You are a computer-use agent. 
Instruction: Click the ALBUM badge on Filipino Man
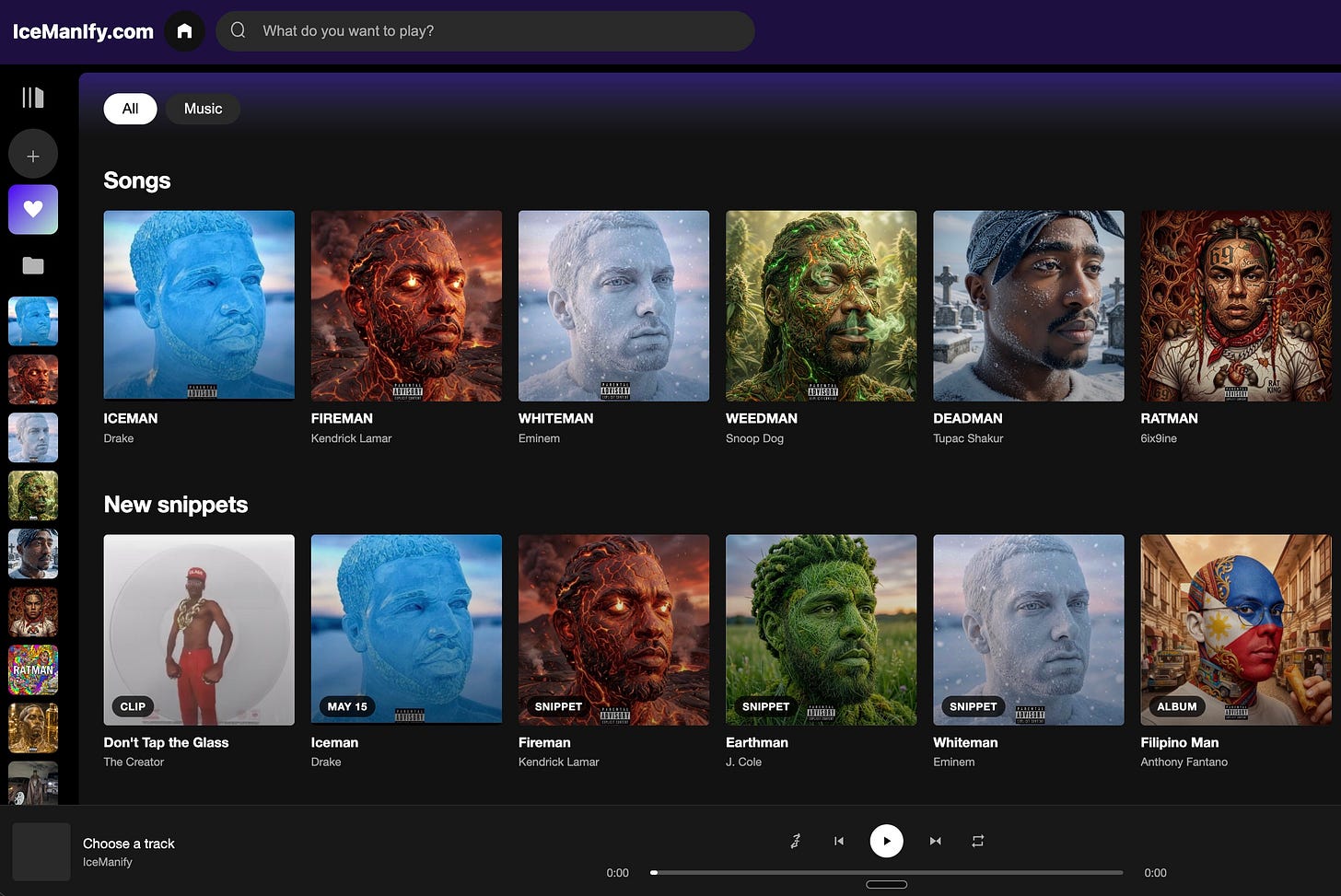click(1177, 706)
